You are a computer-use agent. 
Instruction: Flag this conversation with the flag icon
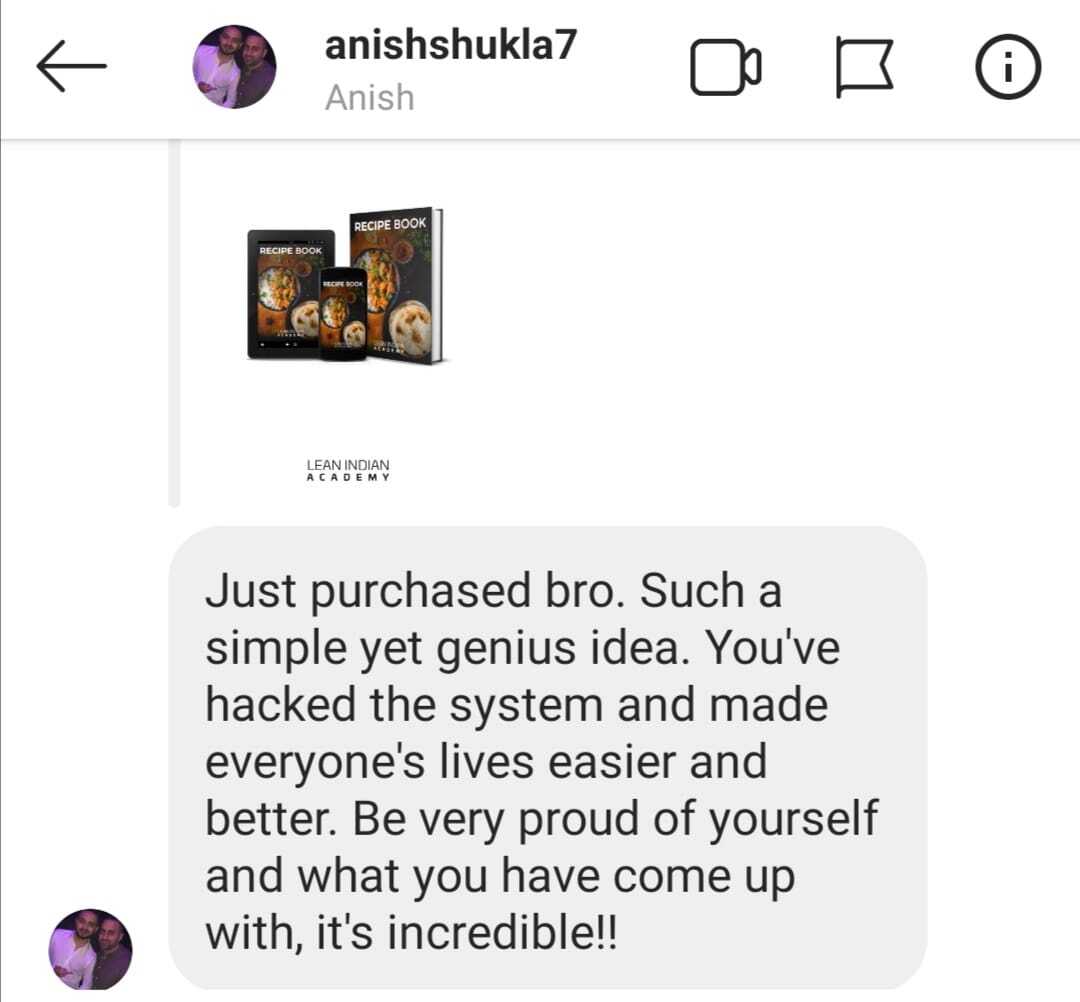click(x=865, y=67)
